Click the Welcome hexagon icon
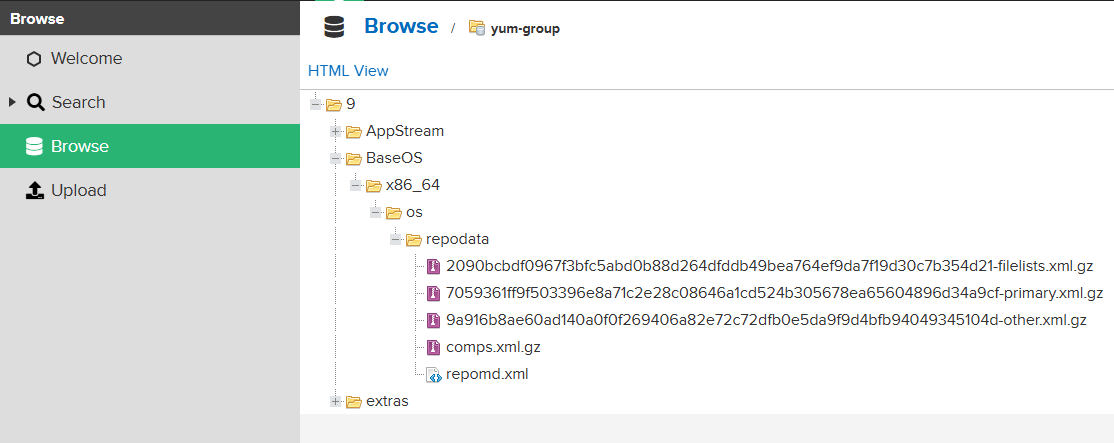The height and width of the screenshot is (443, 1114). [x=34, y=59]
